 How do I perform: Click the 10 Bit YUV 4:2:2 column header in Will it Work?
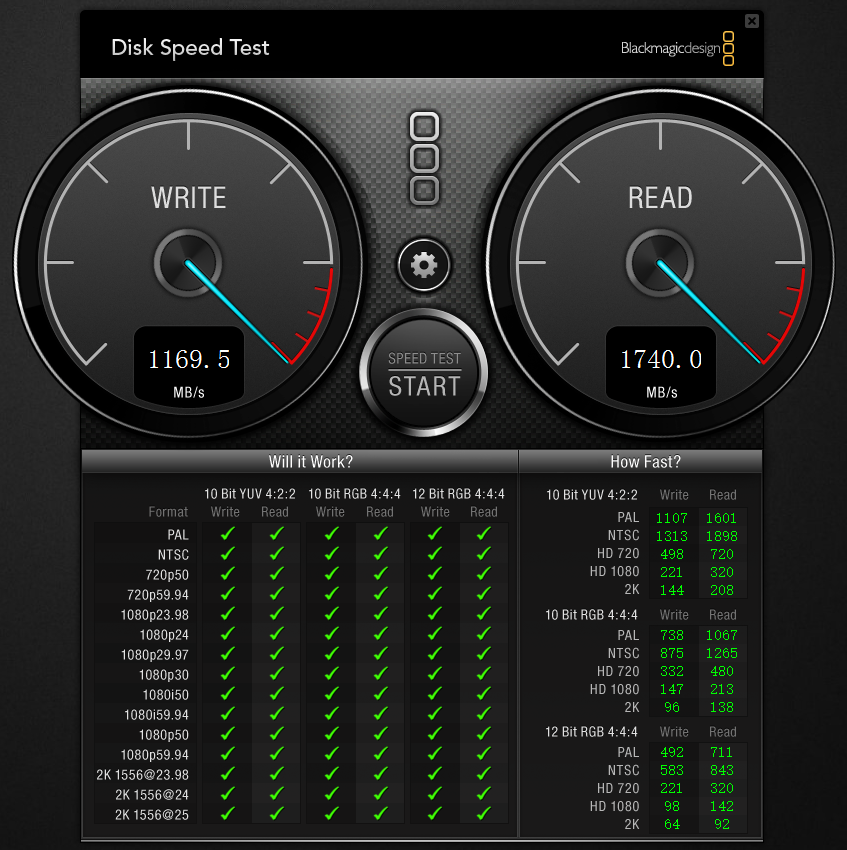249,494
